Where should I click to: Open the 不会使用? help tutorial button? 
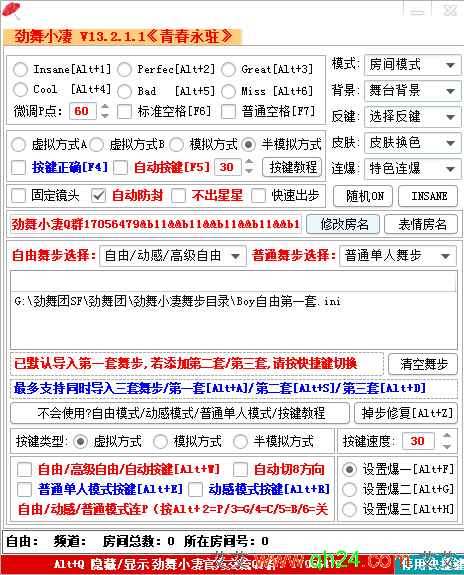pos(180,413)
